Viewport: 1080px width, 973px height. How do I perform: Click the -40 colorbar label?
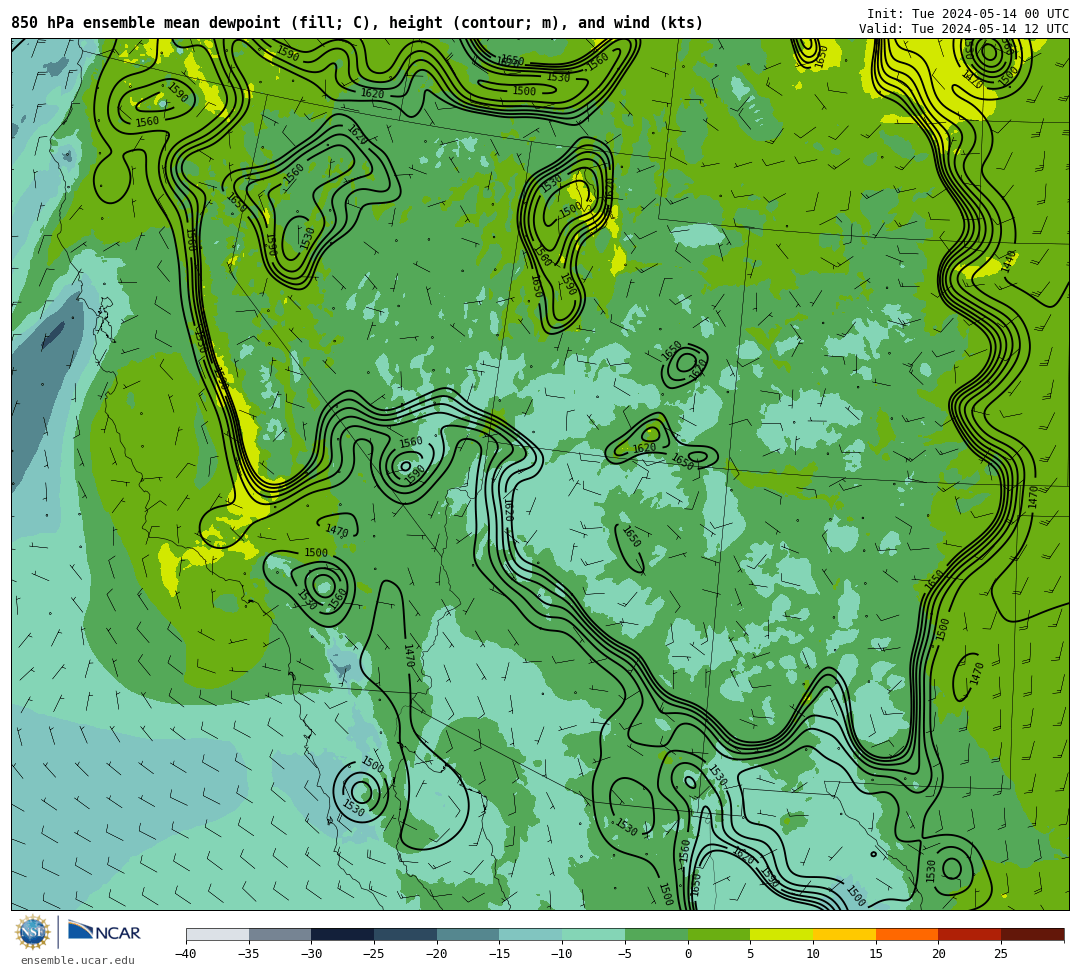[185, 954]
